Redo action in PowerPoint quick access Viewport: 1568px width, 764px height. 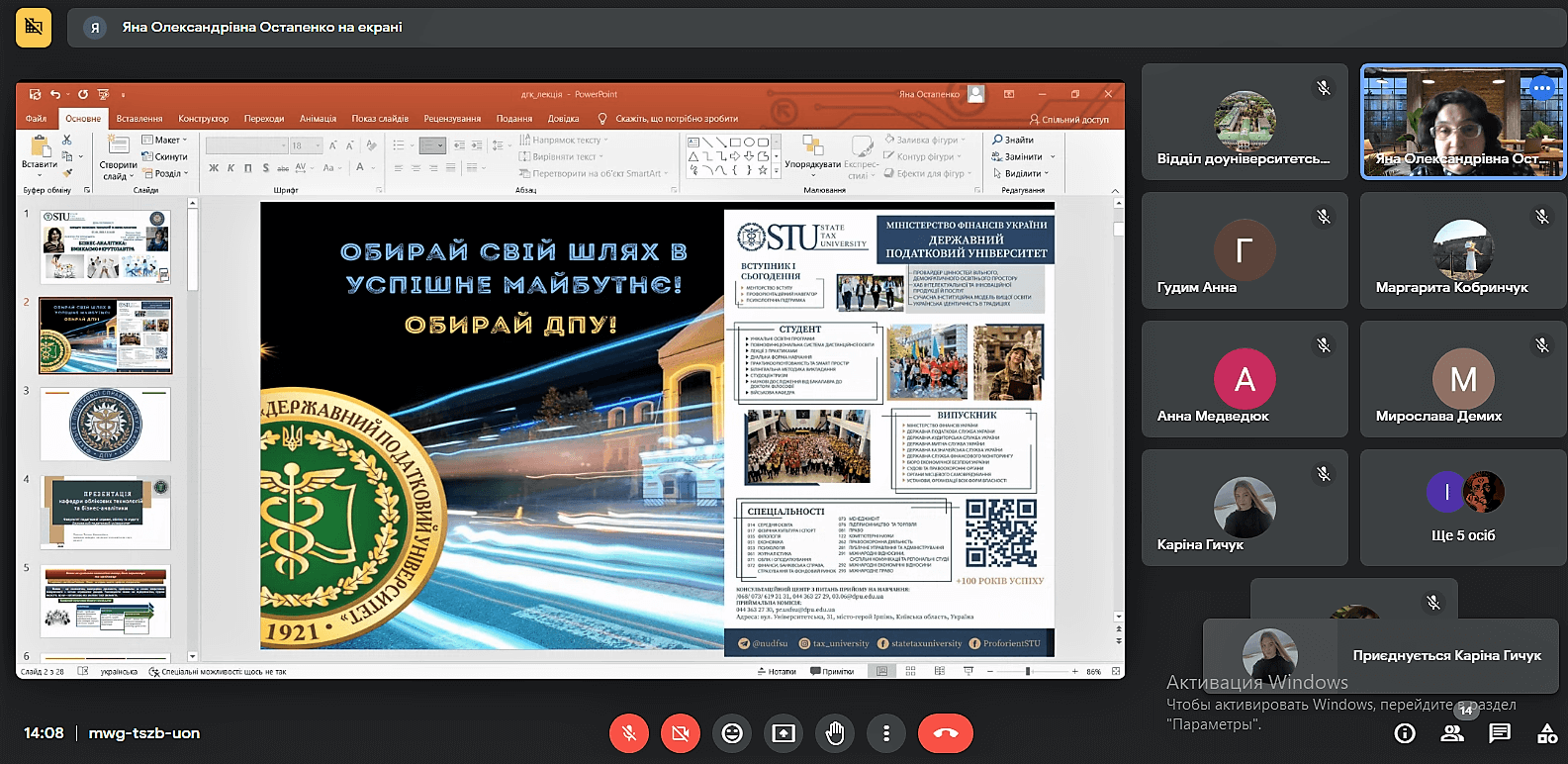point(83,94)
